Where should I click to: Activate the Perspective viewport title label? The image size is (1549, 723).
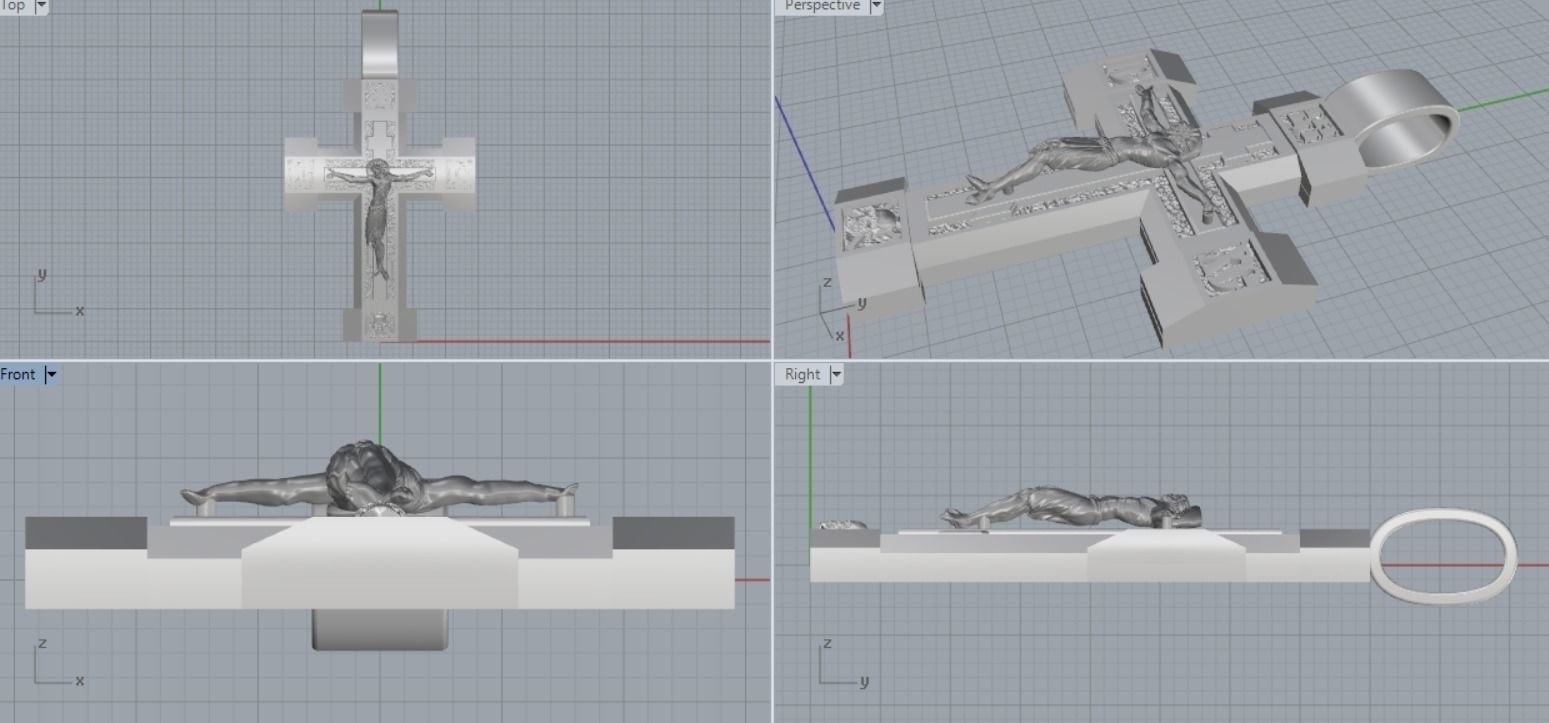tap(822, 6)
